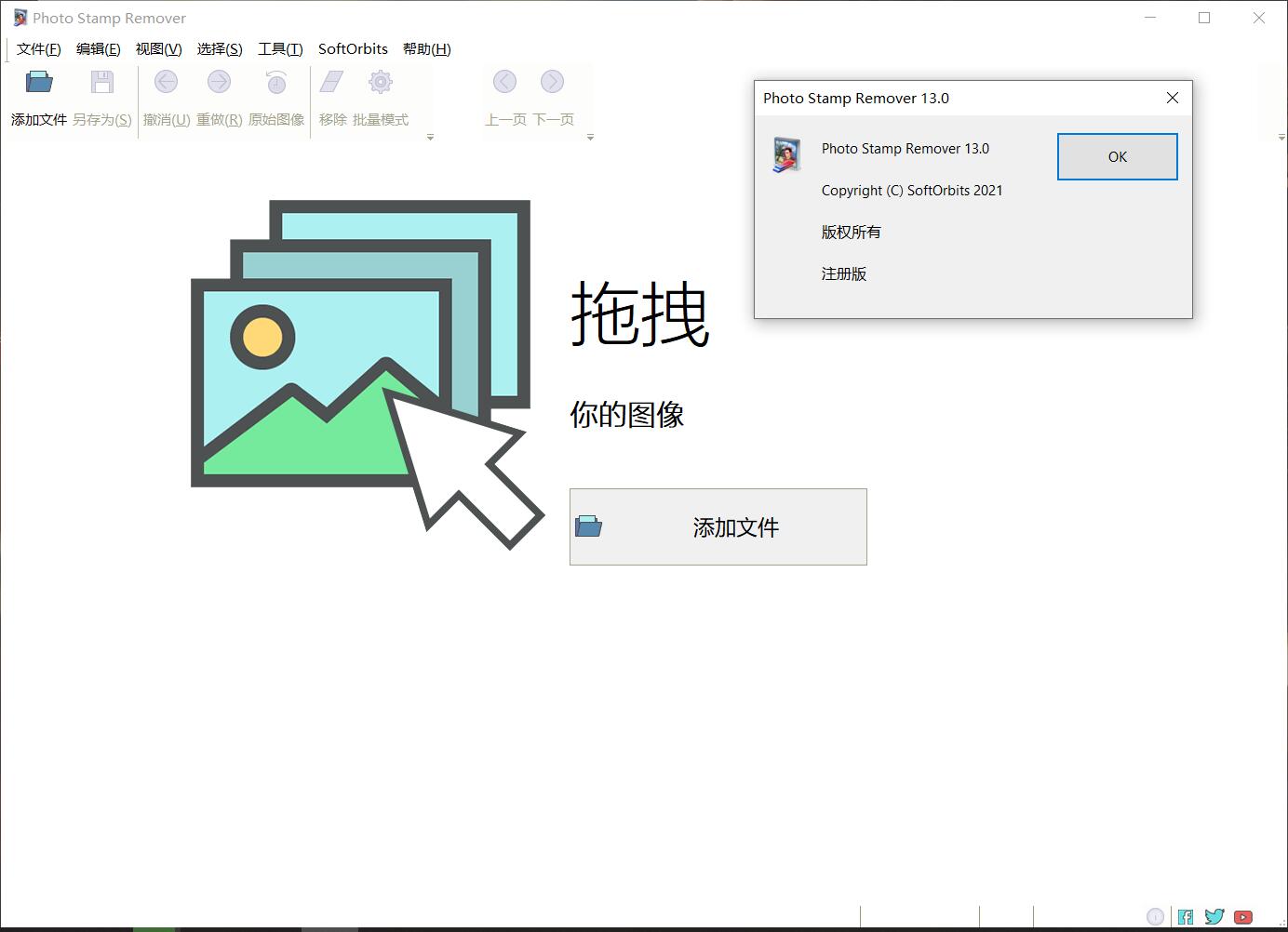
Task: Click OK in the About dialog
Action: pos(1118,156)
